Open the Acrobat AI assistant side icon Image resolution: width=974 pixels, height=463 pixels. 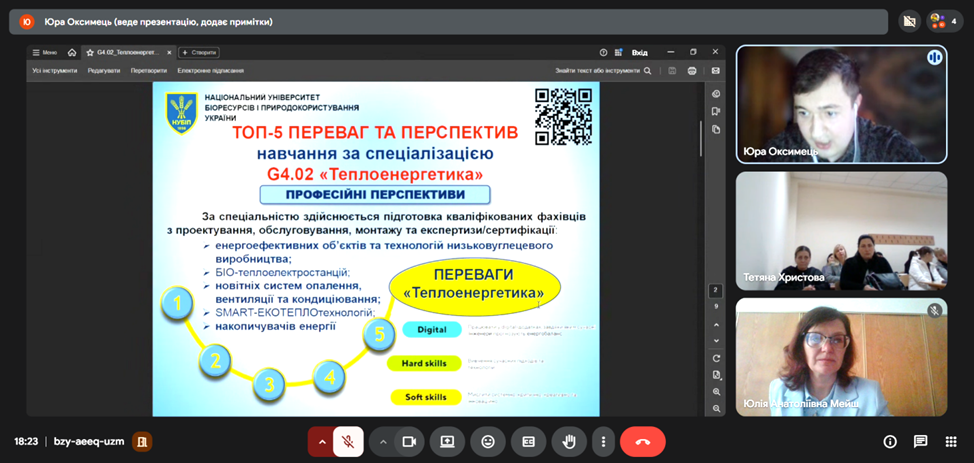(x=717, y=94)
